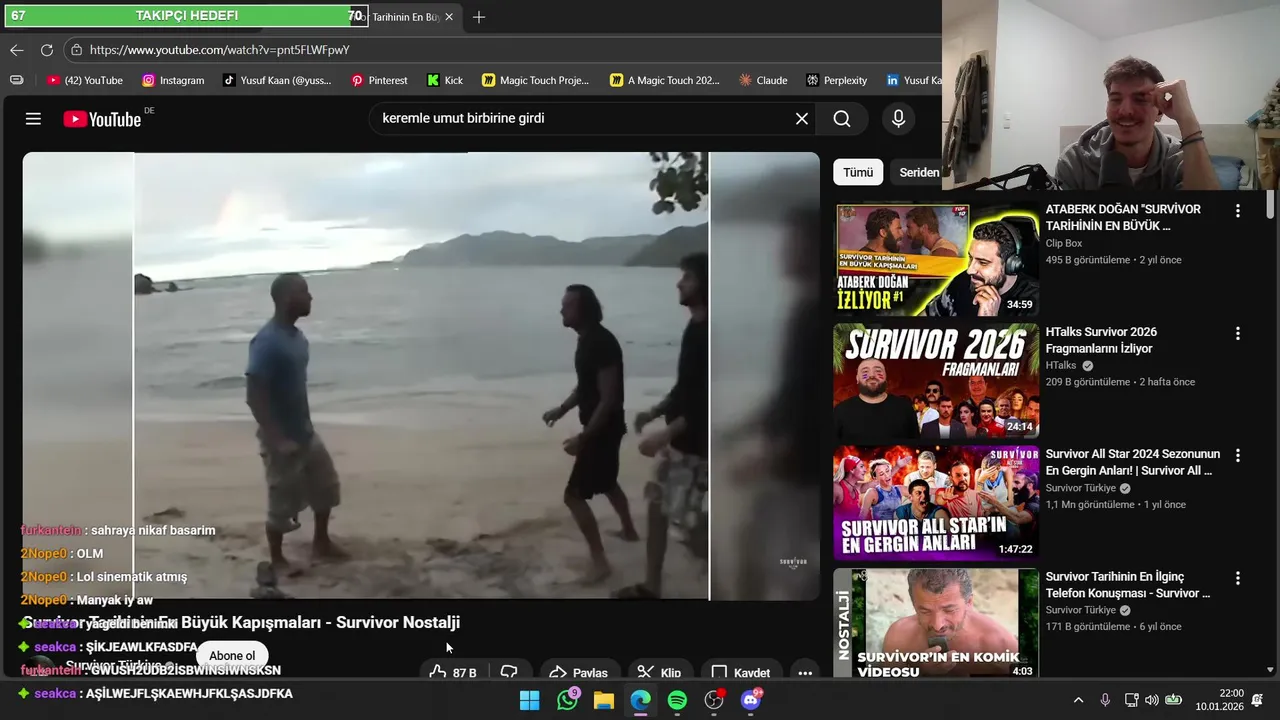Clear the search query with X
The height and width of the screenshot is (720, 1280).
pos(802,119)
